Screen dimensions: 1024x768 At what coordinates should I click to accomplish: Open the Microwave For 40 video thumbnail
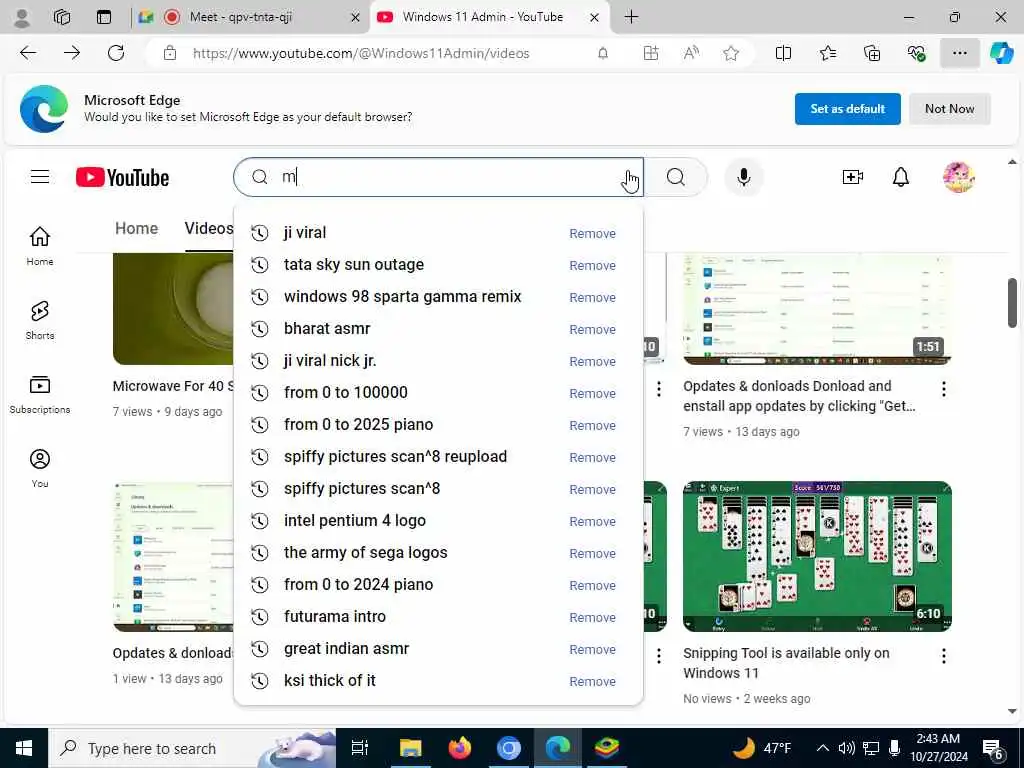coord(173,309)
